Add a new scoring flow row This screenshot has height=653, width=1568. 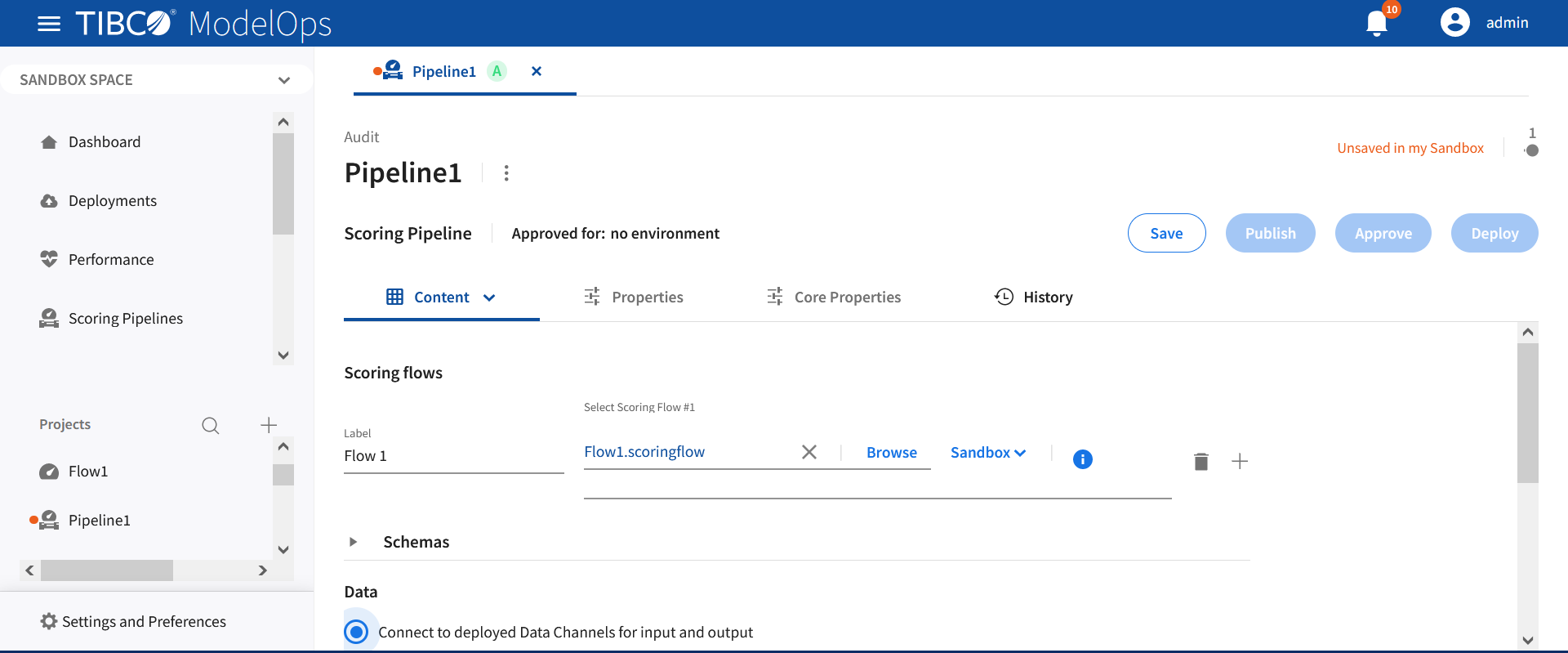point(1240,462)
